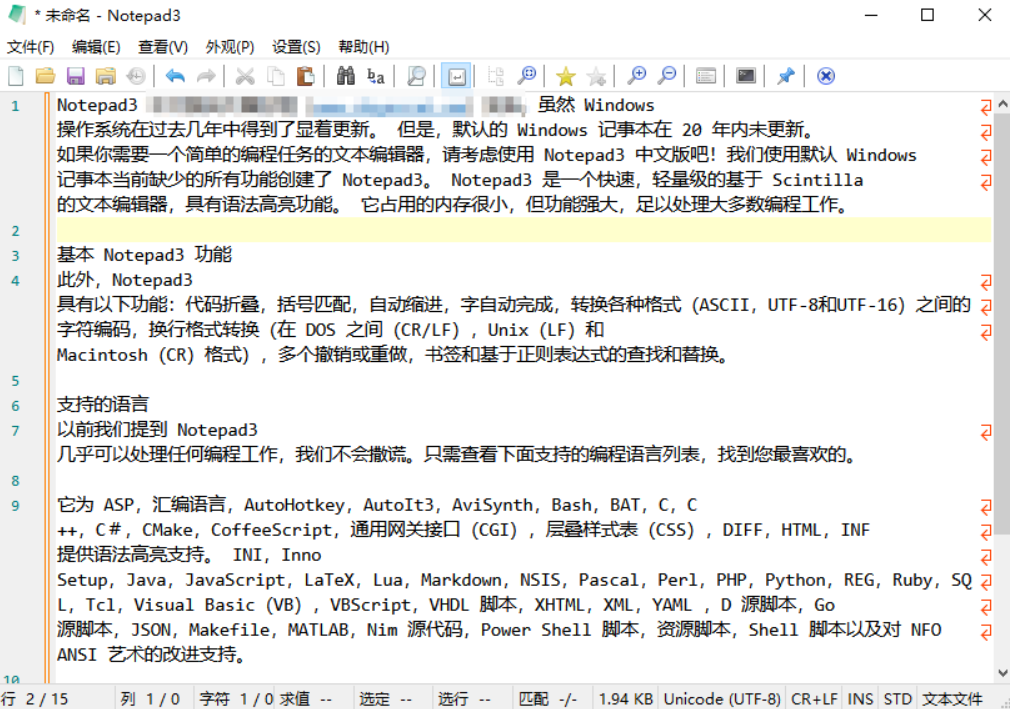The image size is (1010, 709).
Task: Add to favorites with the yellow star
Action: pyautogui.click(x=566, y=76)
